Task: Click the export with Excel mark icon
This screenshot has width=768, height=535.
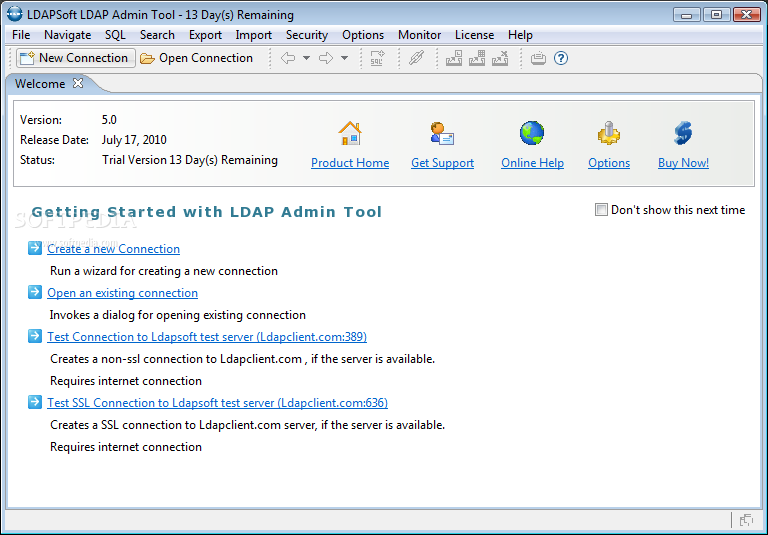Action: coord(500,58)
